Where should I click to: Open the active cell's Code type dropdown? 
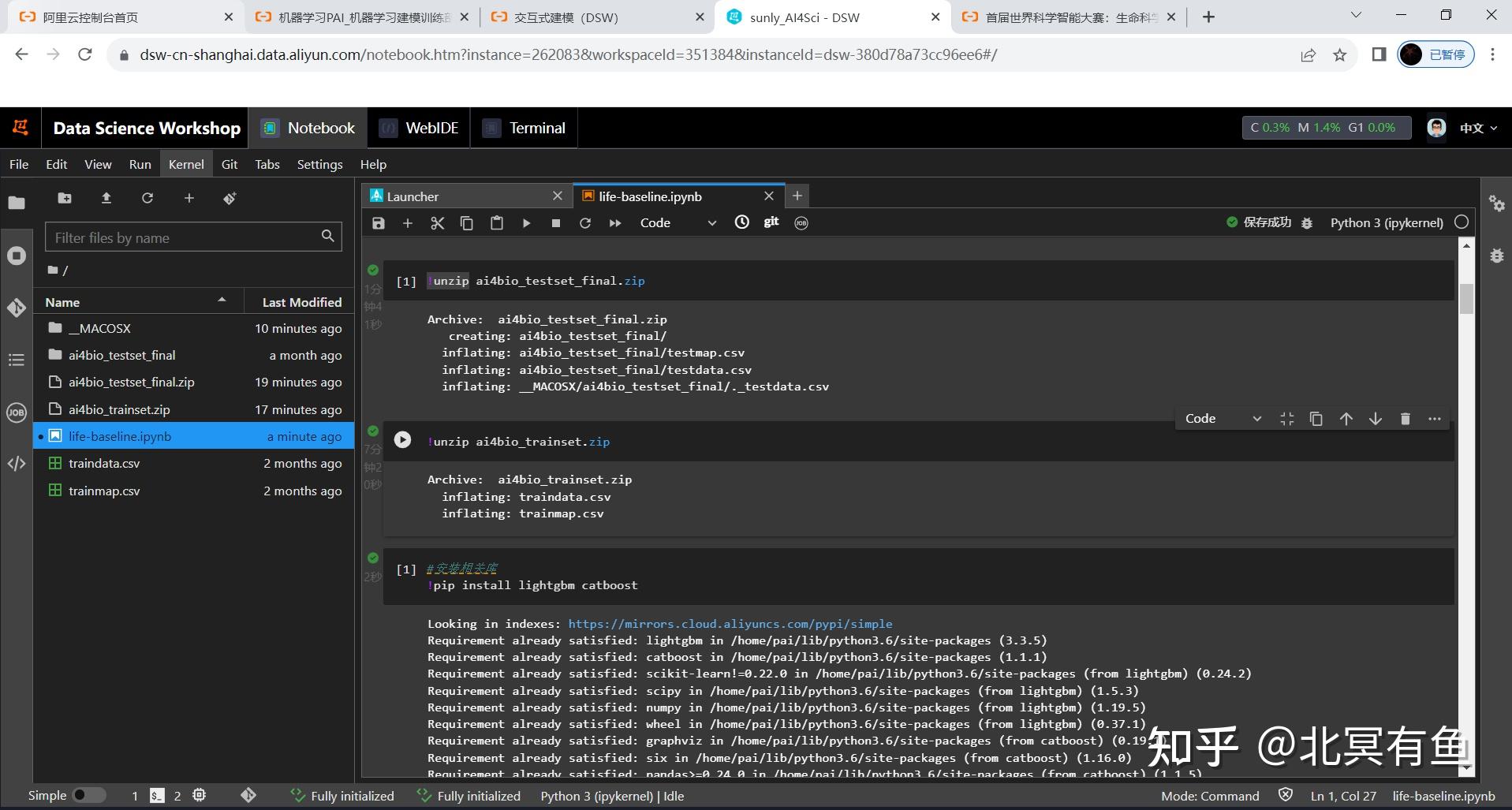(x=1222, y=419)
